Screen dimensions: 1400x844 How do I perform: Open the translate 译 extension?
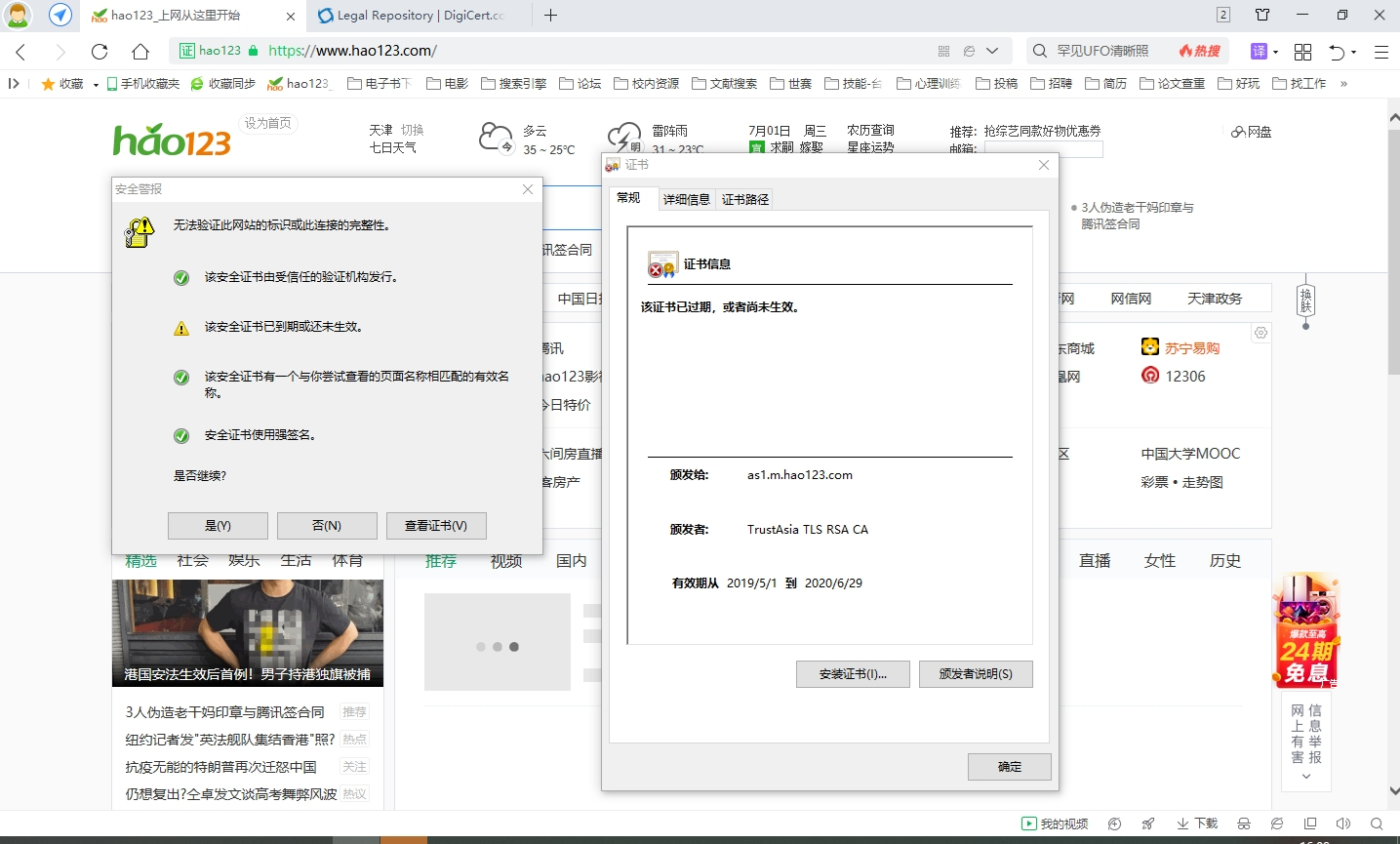click(1259, 51)
